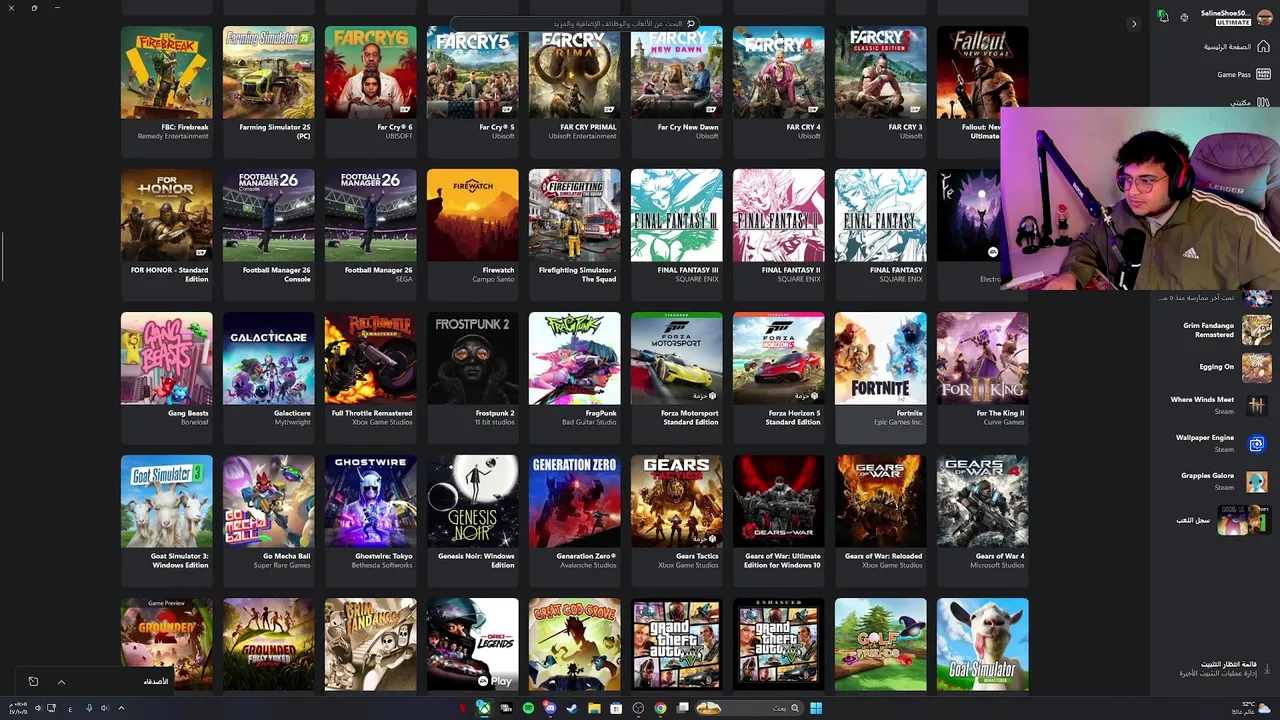Open Goat Simulator 3 Windows Edition tile
Image resolution: width=1280 pixels, height=720 pixels.
166,520
